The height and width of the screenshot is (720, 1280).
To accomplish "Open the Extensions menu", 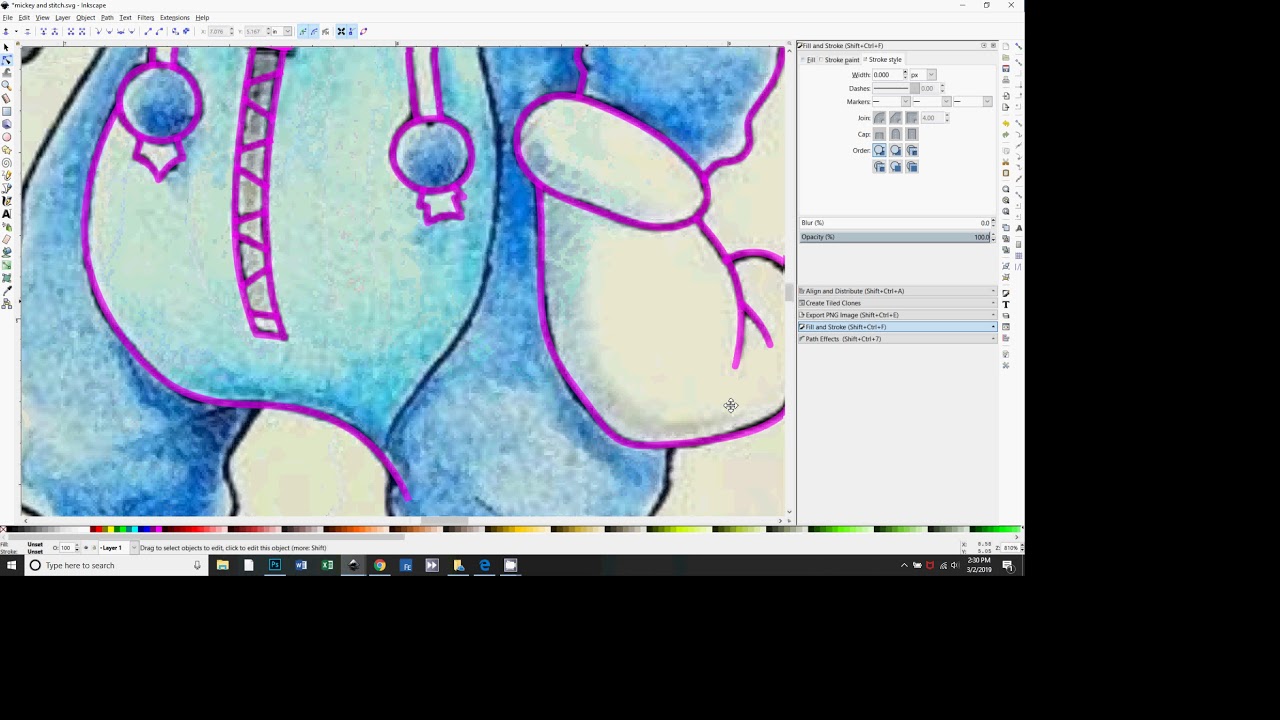I will [175, 17].
